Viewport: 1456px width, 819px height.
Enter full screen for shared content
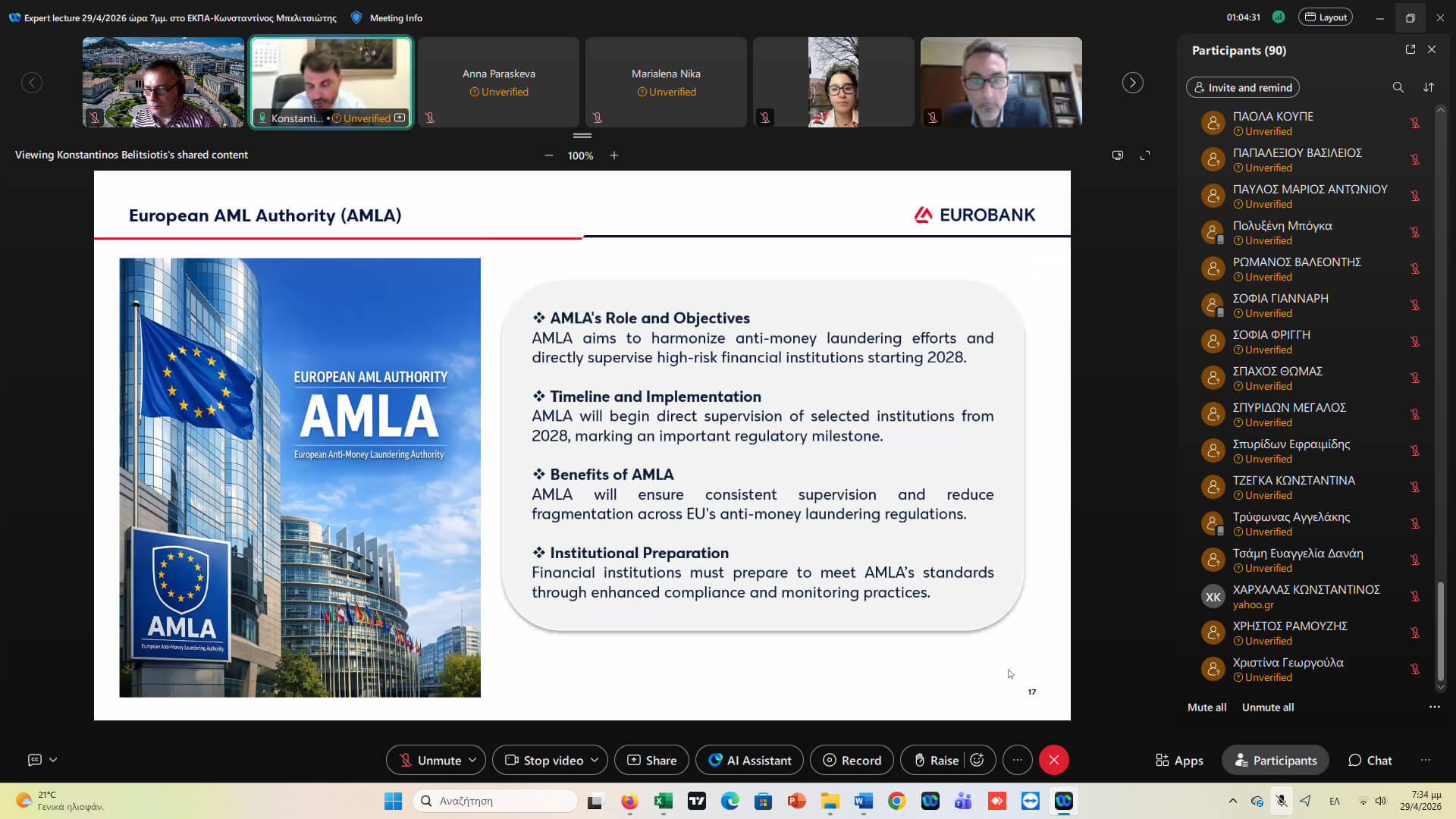coord(1145,155)
